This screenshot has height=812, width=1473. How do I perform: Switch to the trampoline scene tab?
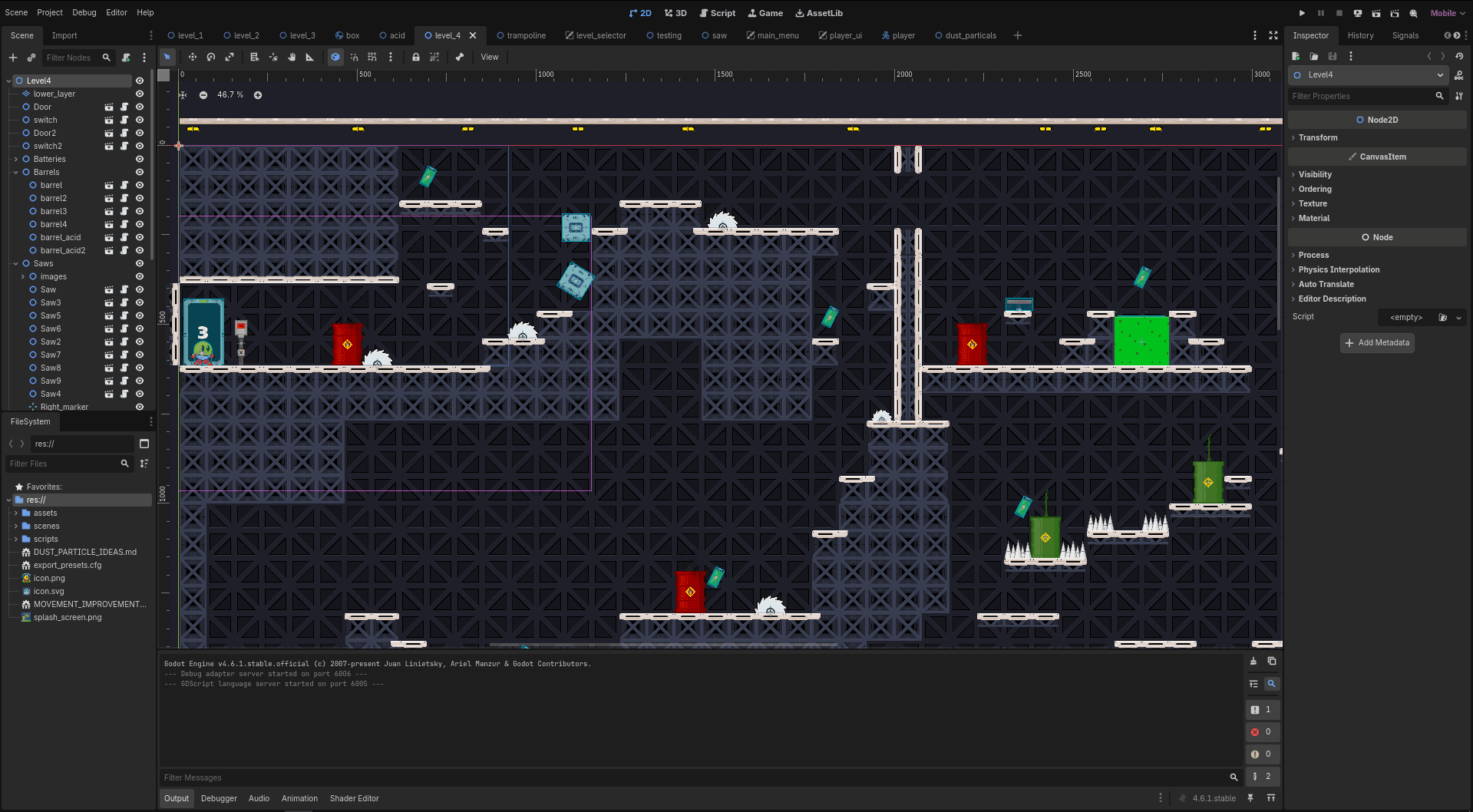[x=521, y=35]
